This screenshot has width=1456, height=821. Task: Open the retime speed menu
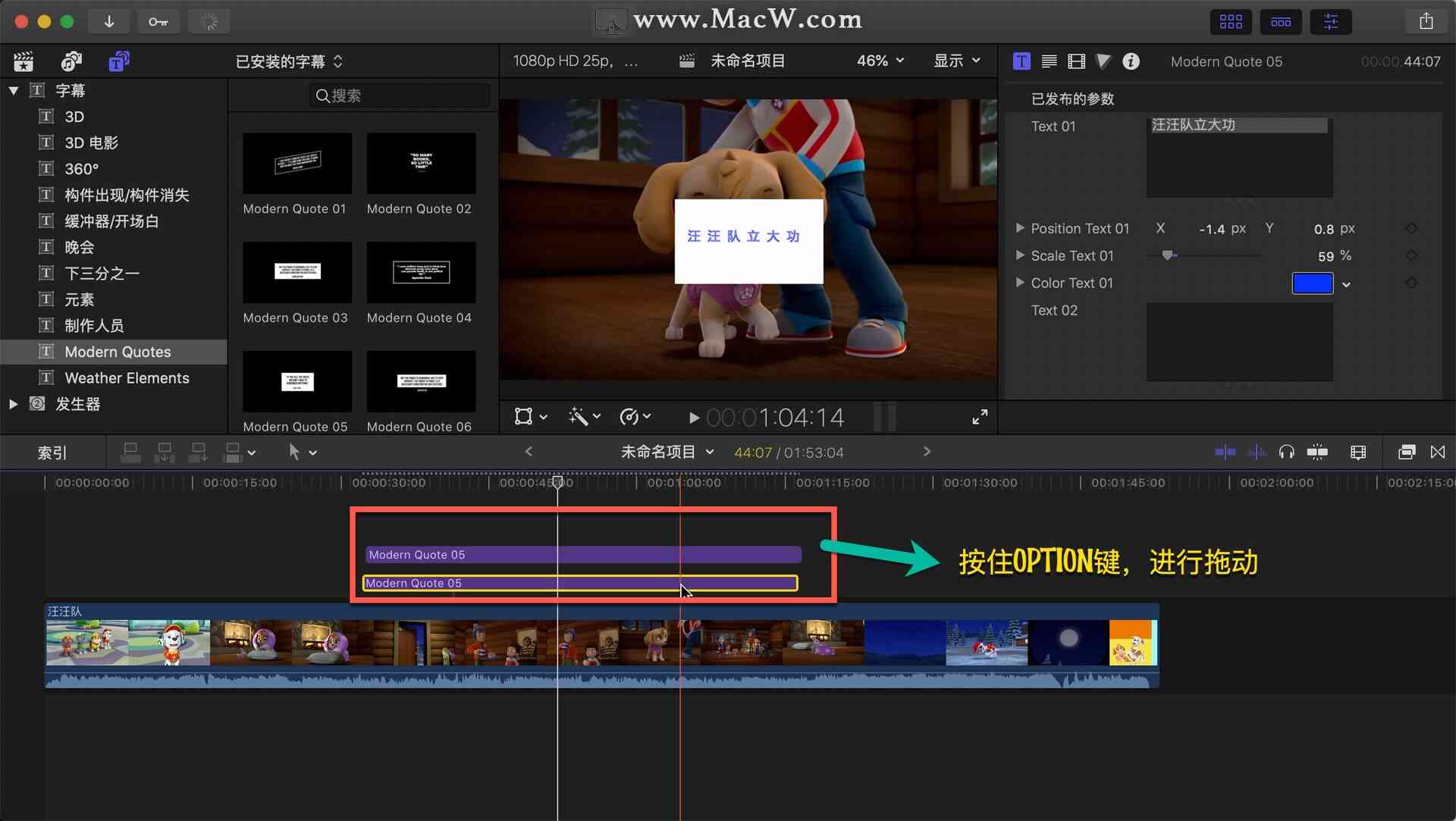click(x=635, y=416)
